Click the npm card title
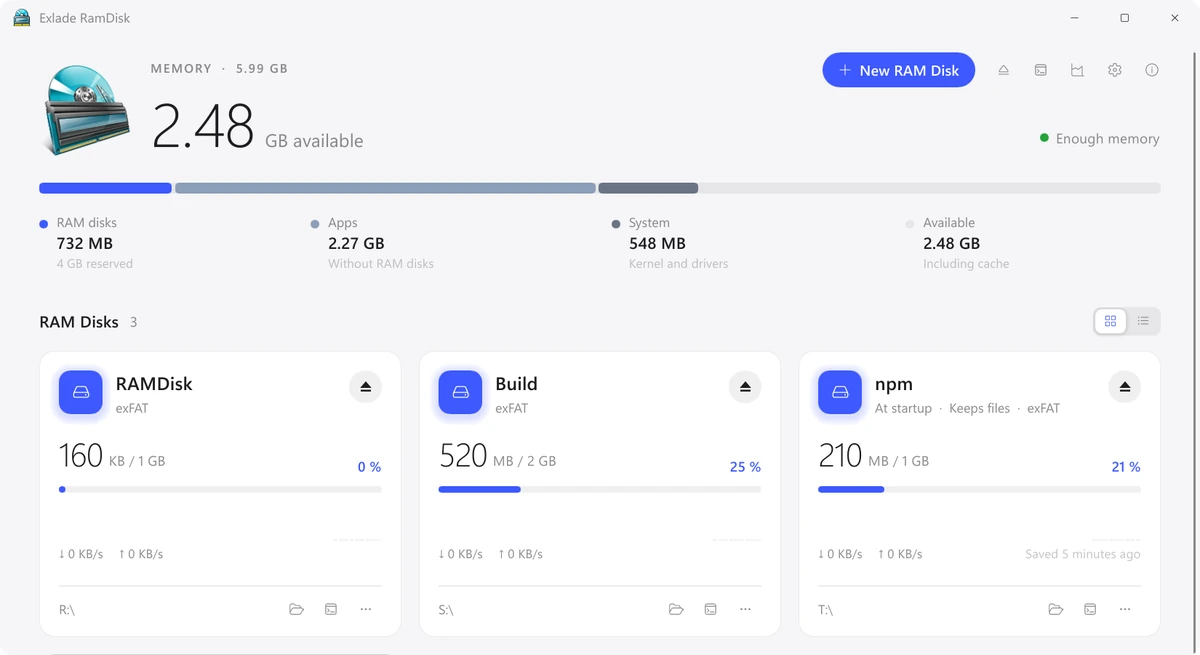 click(894, 384)
